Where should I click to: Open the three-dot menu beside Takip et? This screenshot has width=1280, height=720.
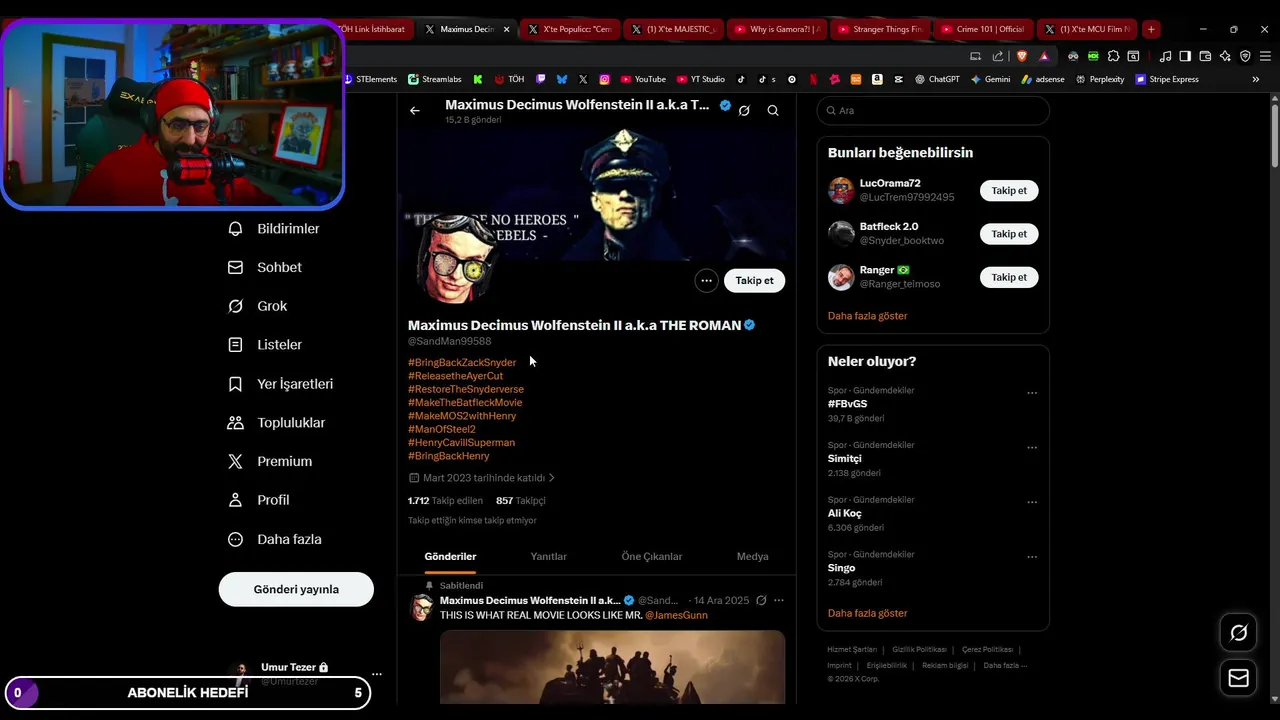pyautogui.click(x=706, y=281)
